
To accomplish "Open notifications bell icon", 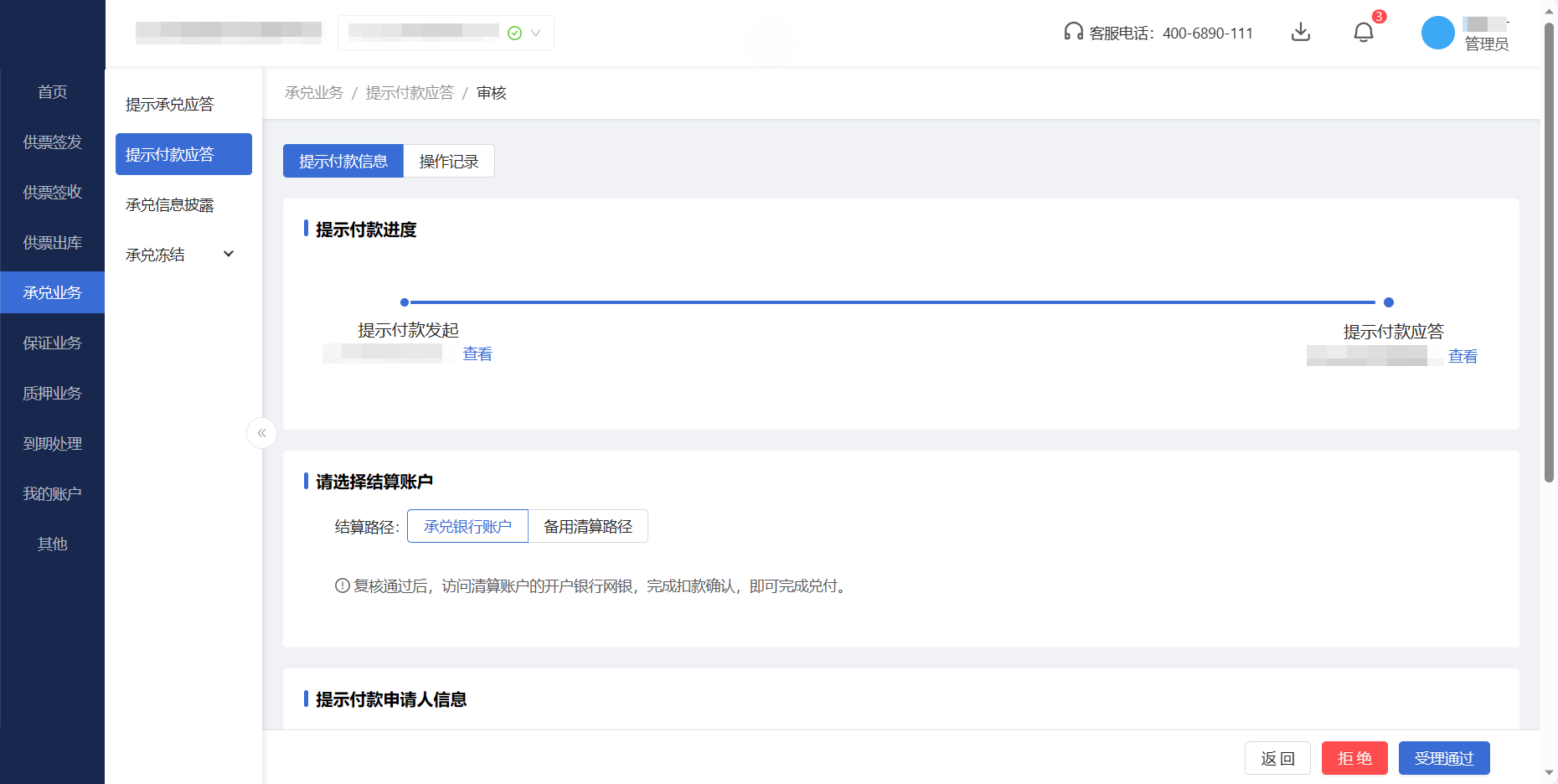I will [x=1364, y=32].
